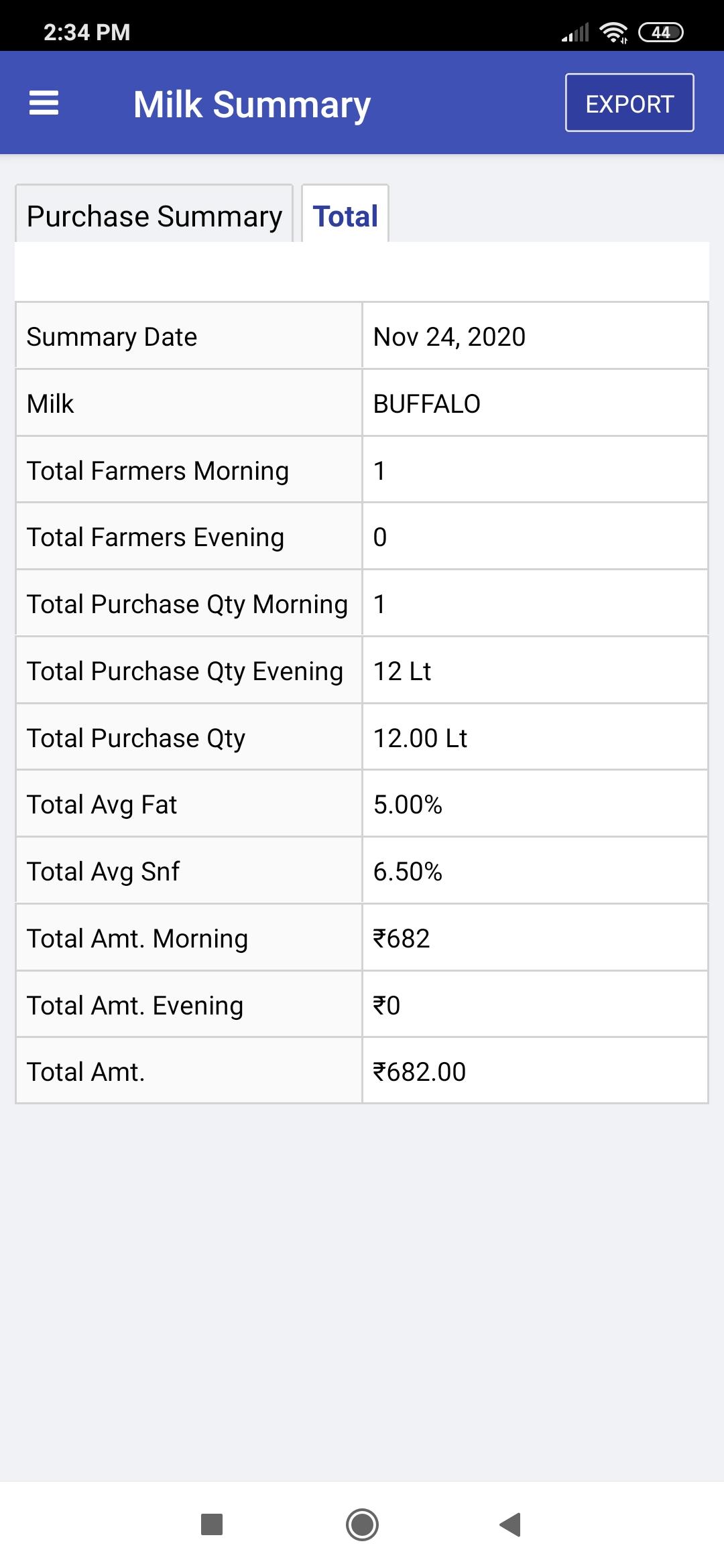
Task: Tap the WiFi status icon
Action: point(613,32)
